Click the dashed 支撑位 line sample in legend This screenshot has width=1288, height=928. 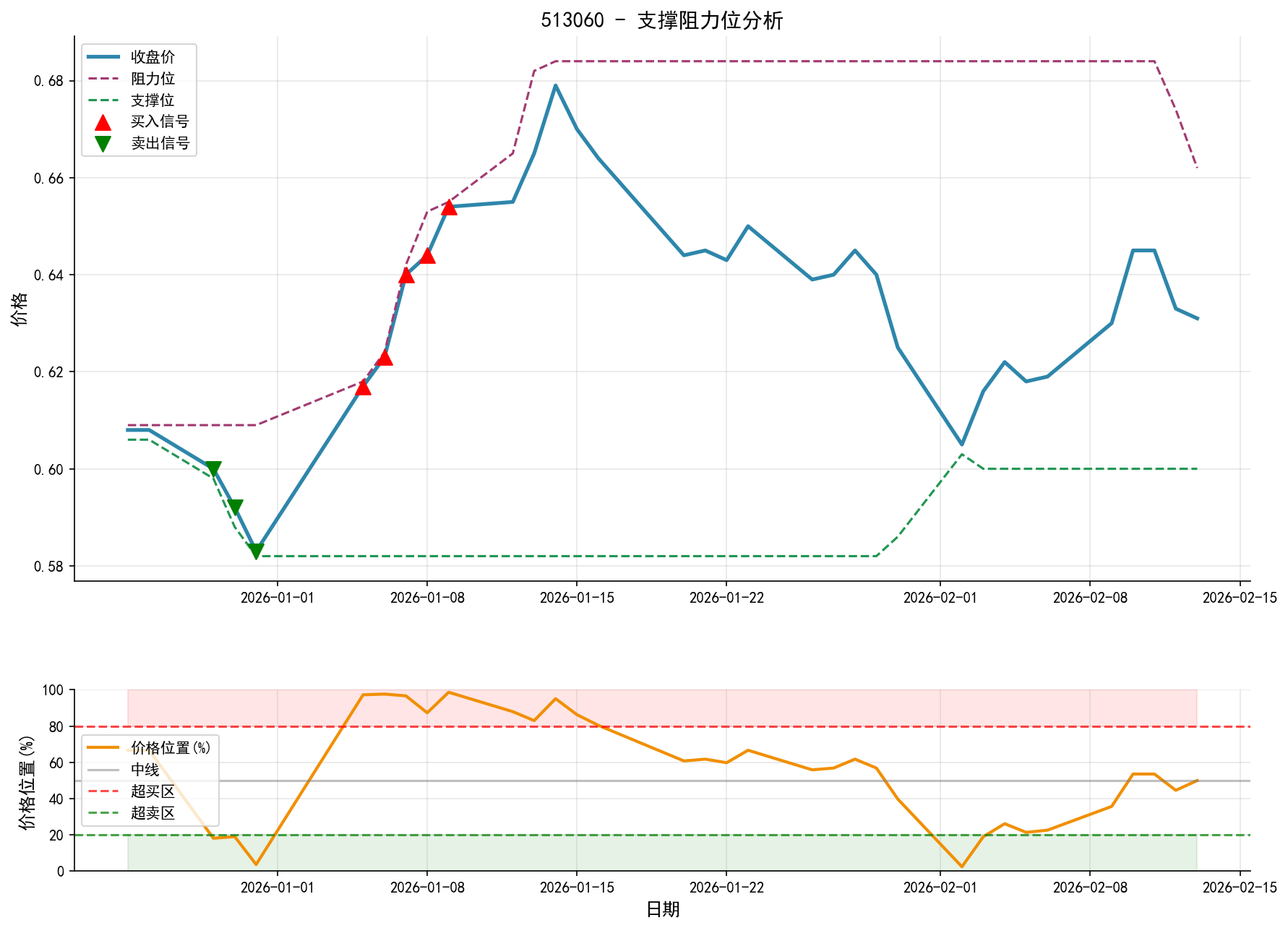click(103, 100)
